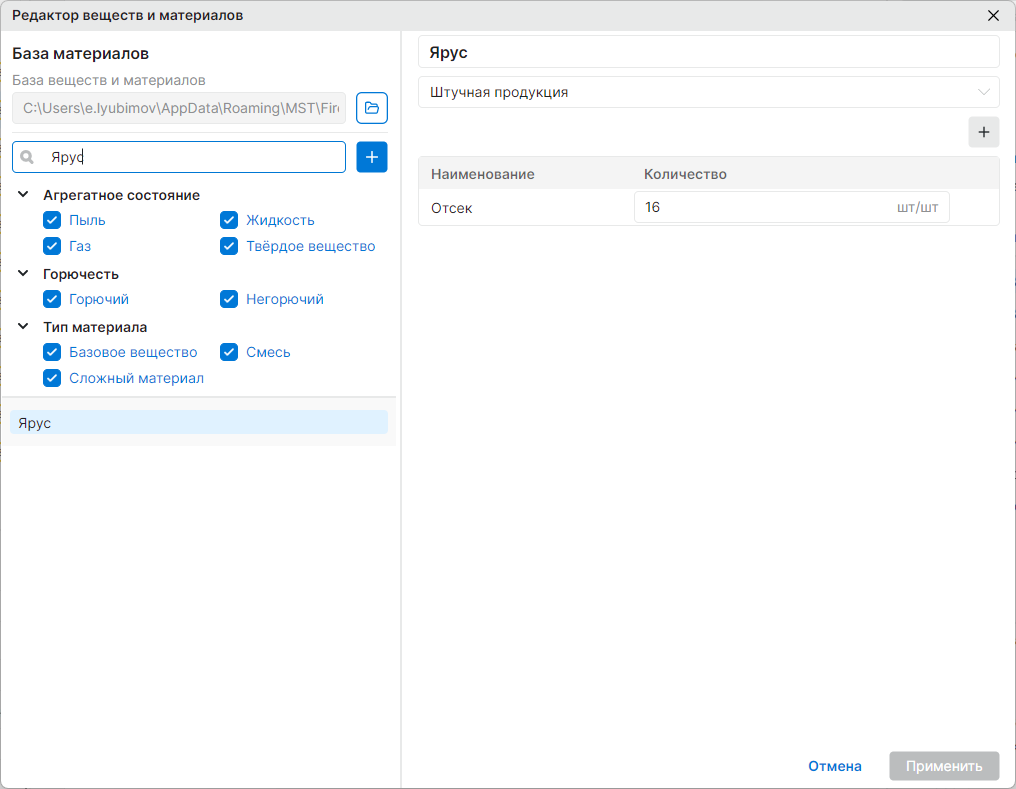Screen dimensions: 1016x789
Task: Toggle the Газ checkbox
Action: coord(52,246)
